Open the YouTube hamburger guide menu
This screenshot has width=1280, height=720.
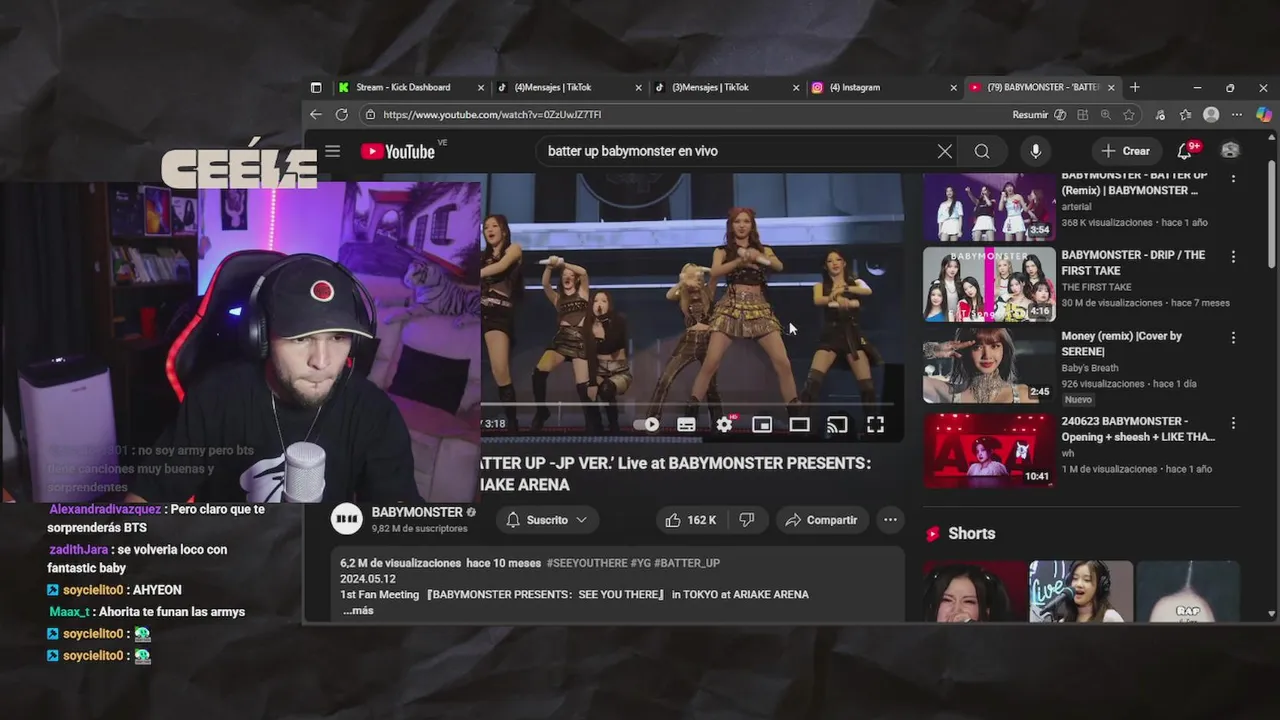click(333, 151)
